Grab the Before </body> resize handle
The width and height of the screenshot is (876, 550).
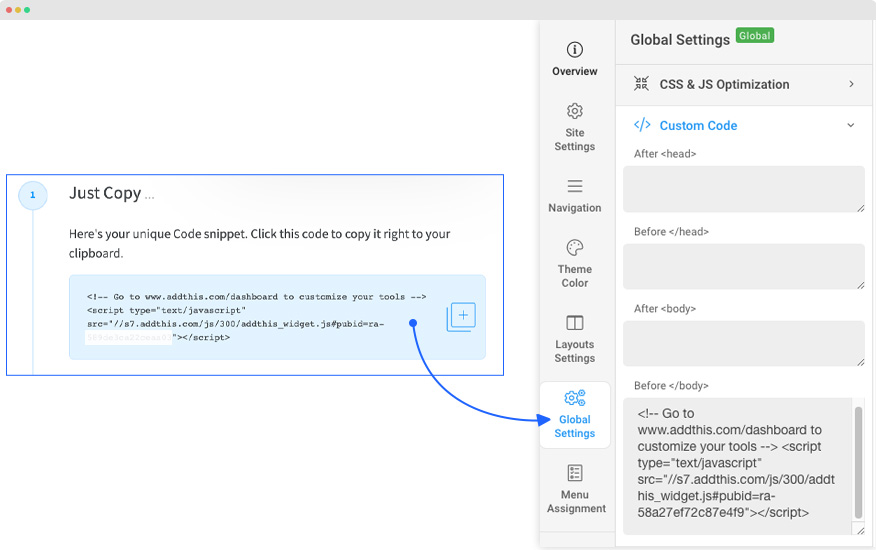point(860,530)
